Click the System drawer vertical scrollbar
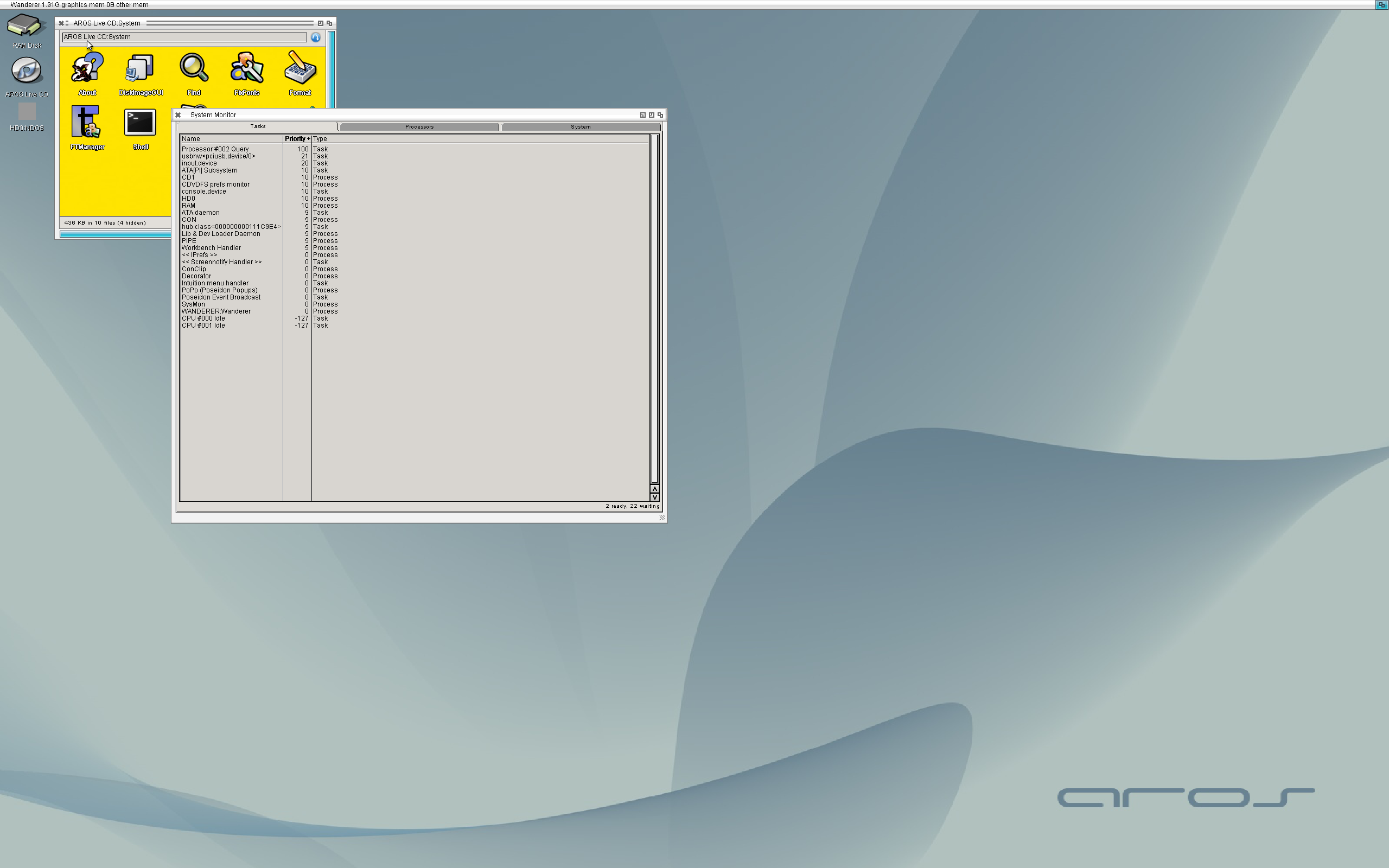1389x868 pixels. tap(331, 69)
